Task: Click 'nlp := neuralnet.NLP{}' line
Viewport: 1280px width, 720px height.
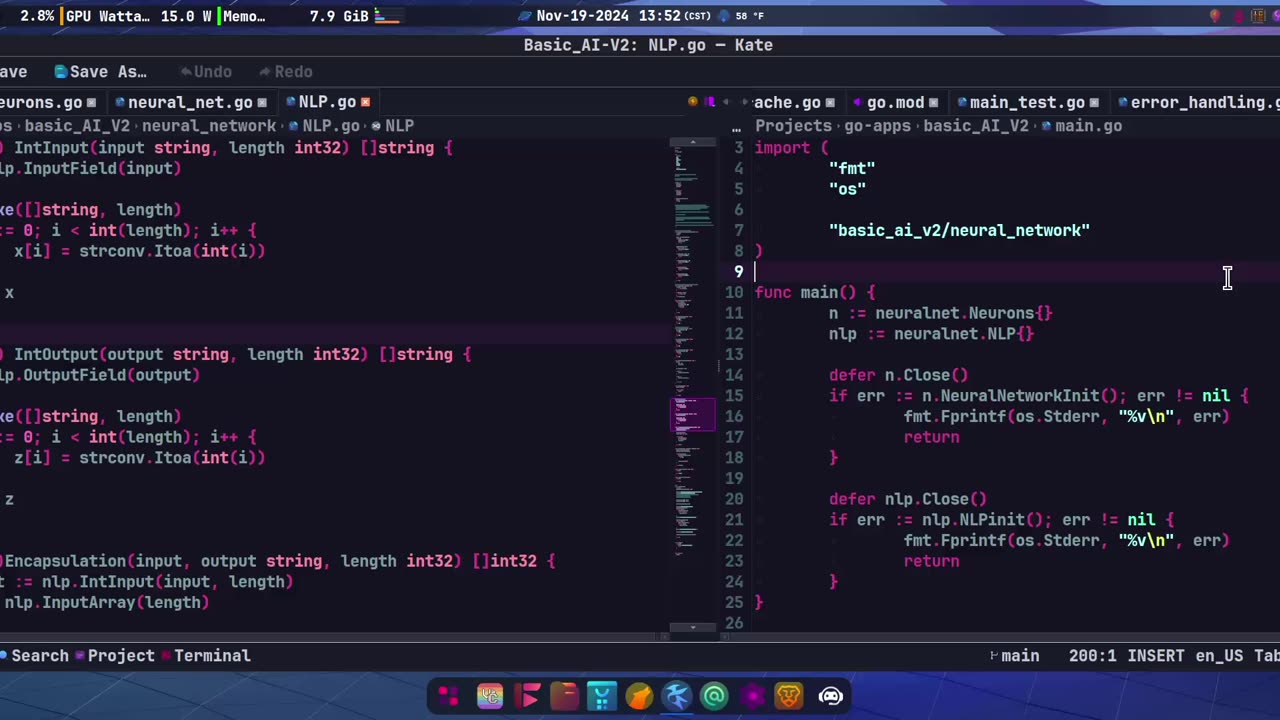Action: [x=931, y=334]
